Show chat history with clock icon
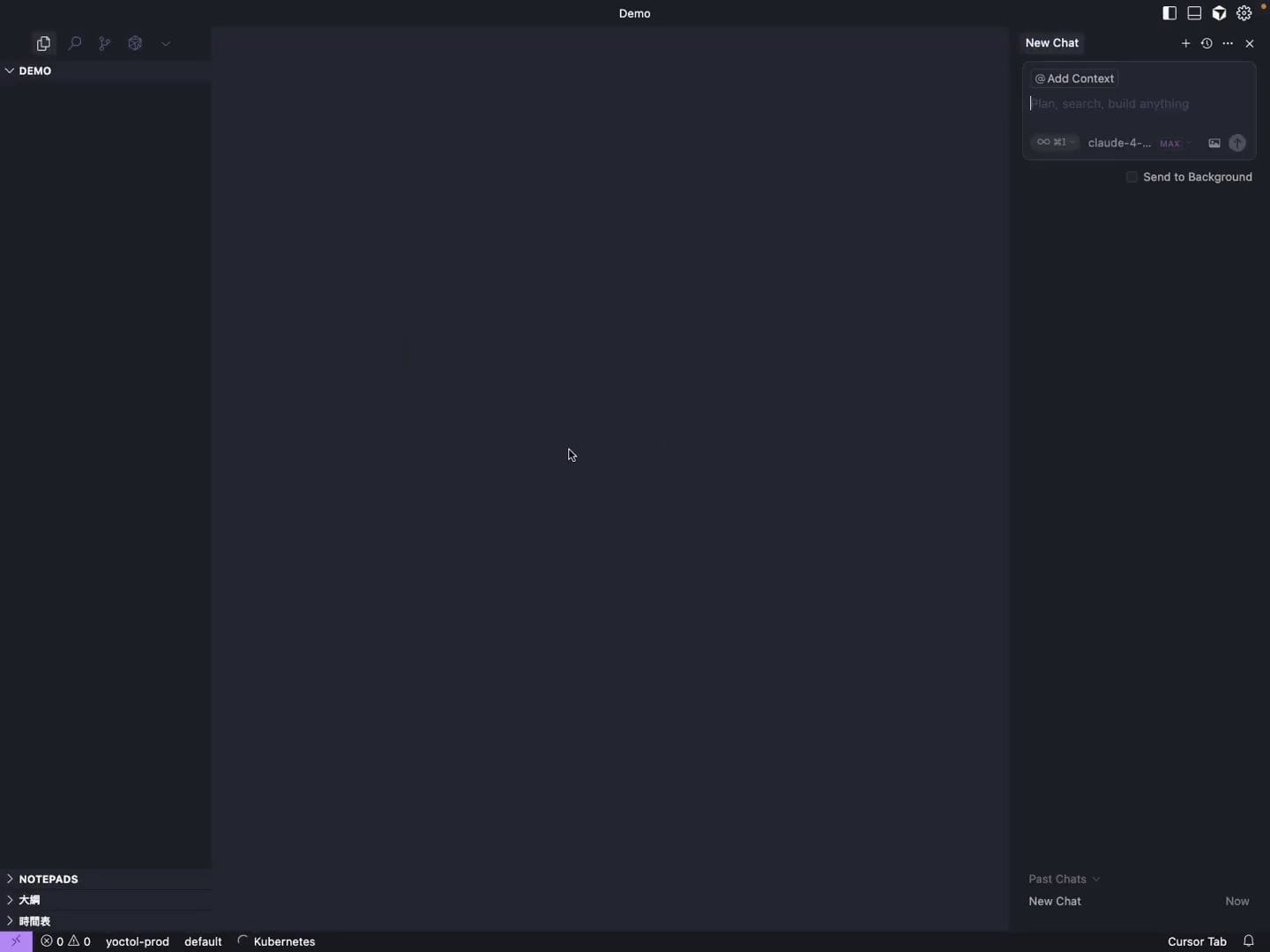The width and height of the screenshot is (1270, 952). tap(1206, 43)
